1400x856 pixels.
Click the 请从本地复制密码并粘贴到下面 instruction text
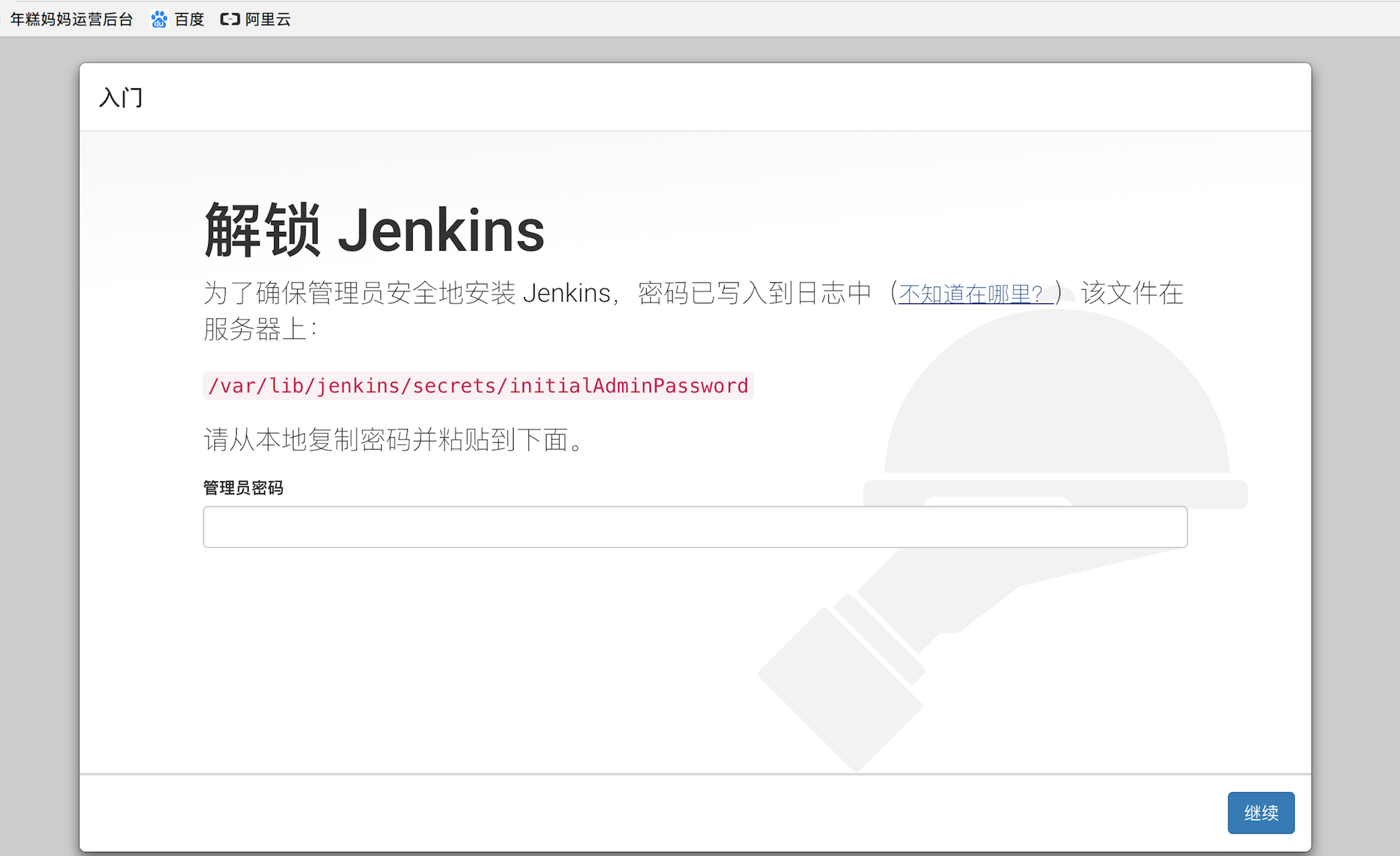[x=394, y=440]
